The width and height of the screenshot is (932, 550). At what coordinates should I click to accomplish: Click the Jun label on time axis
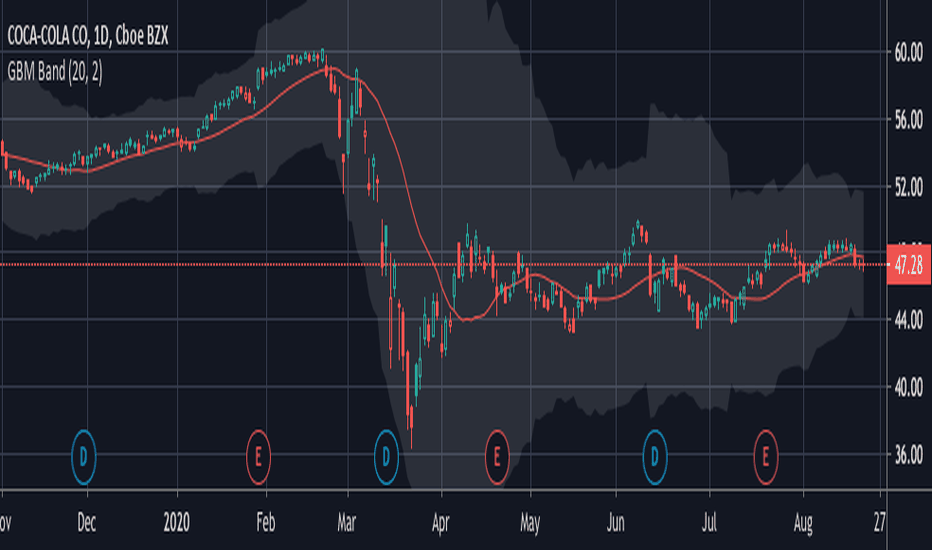pyautogui.click(x=616, y=523)
